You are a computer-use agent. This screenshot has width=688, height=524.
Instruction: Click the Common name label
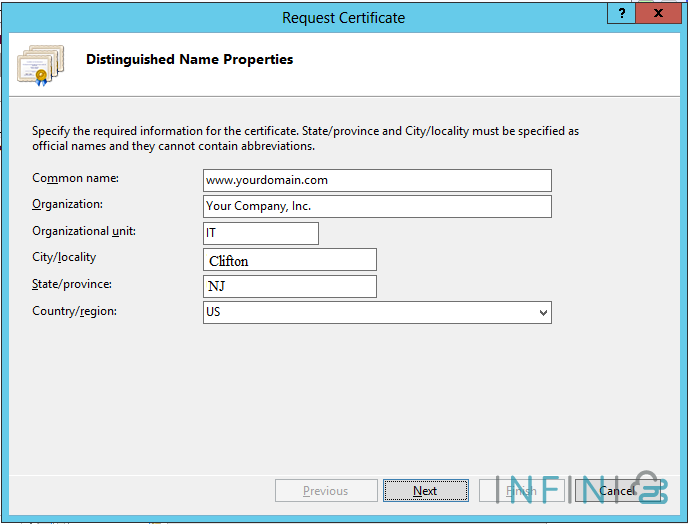(75, 178)
